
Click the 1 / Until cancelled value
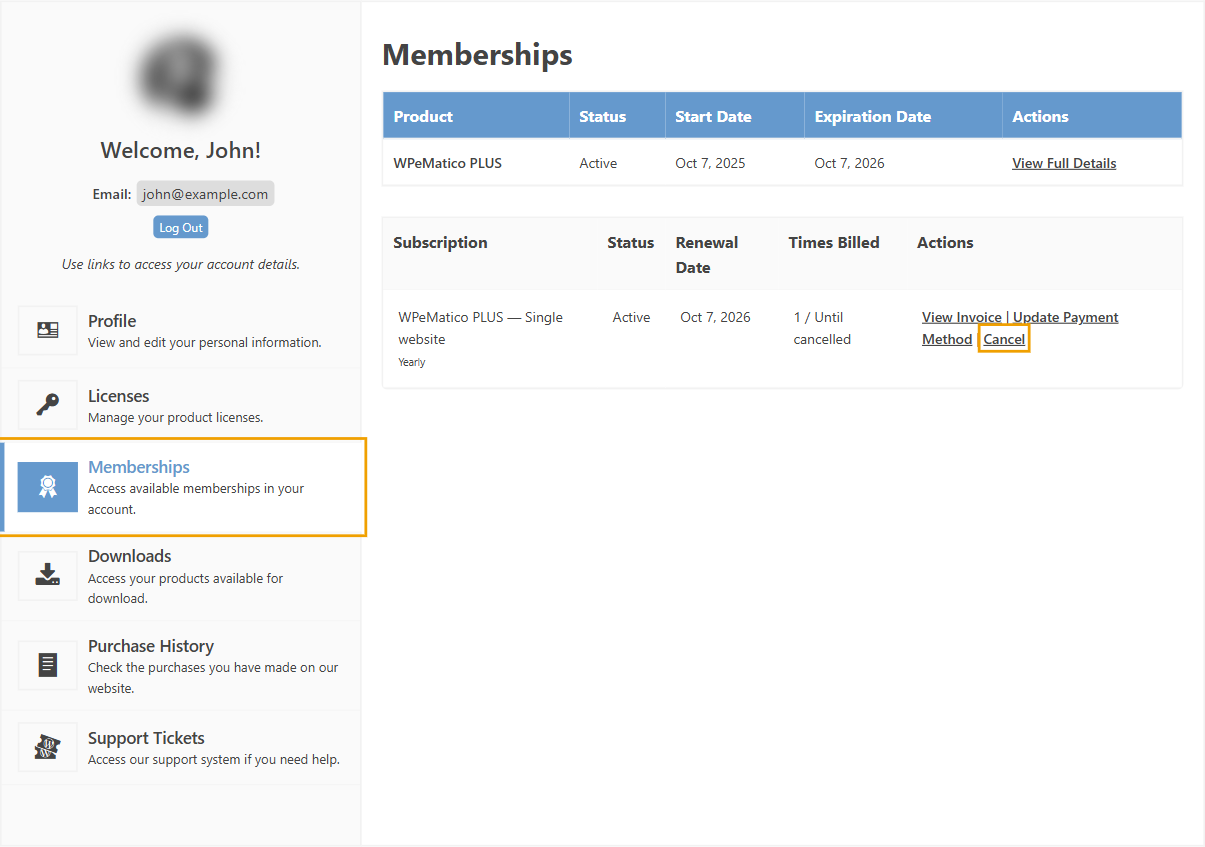tap(822, 328)
